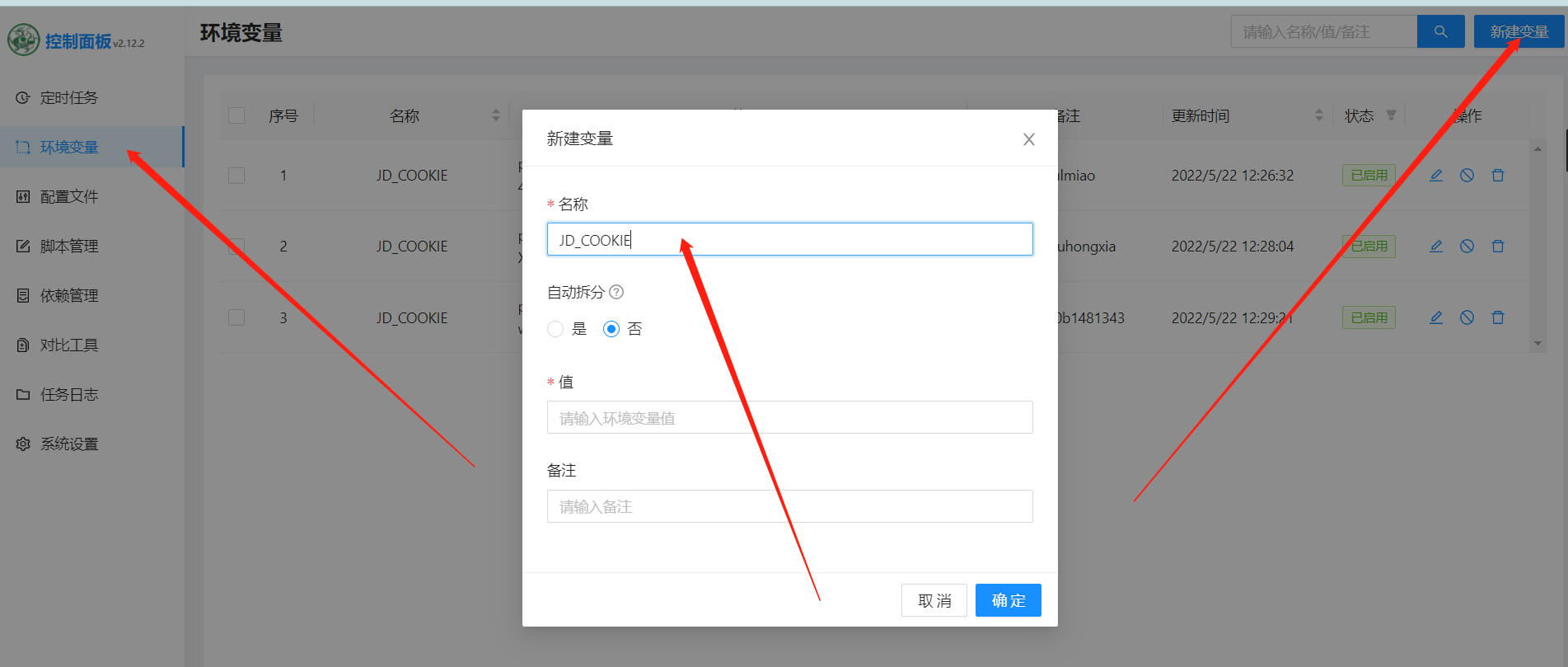Image resolution: width=1568 pixels, height=667 pixels.
Task: Click the timestamp 2022/5/22 12:28:04
Action: [1233, 246]
